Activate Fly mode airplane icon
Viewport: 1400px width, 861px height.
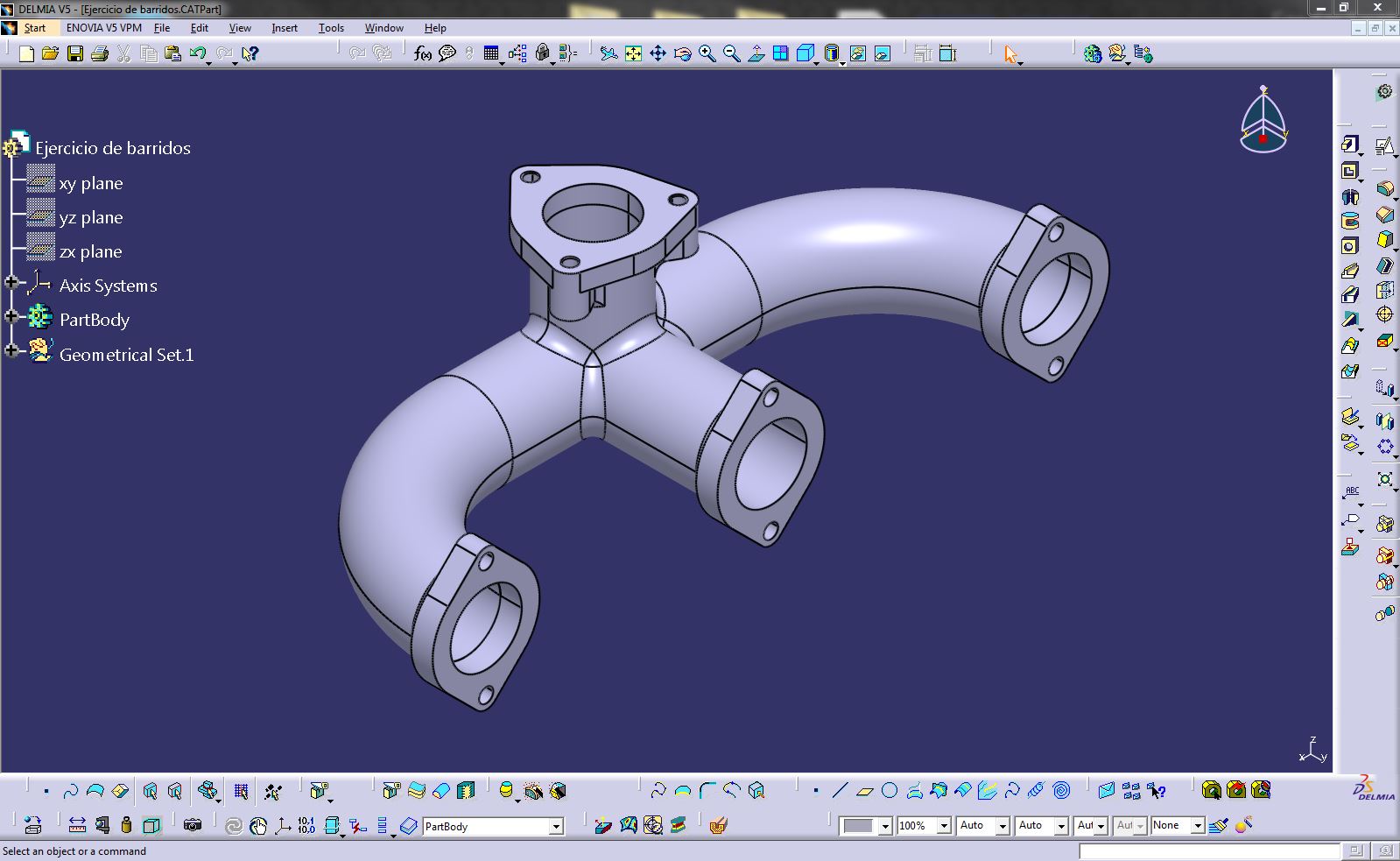tap(609, 53)
